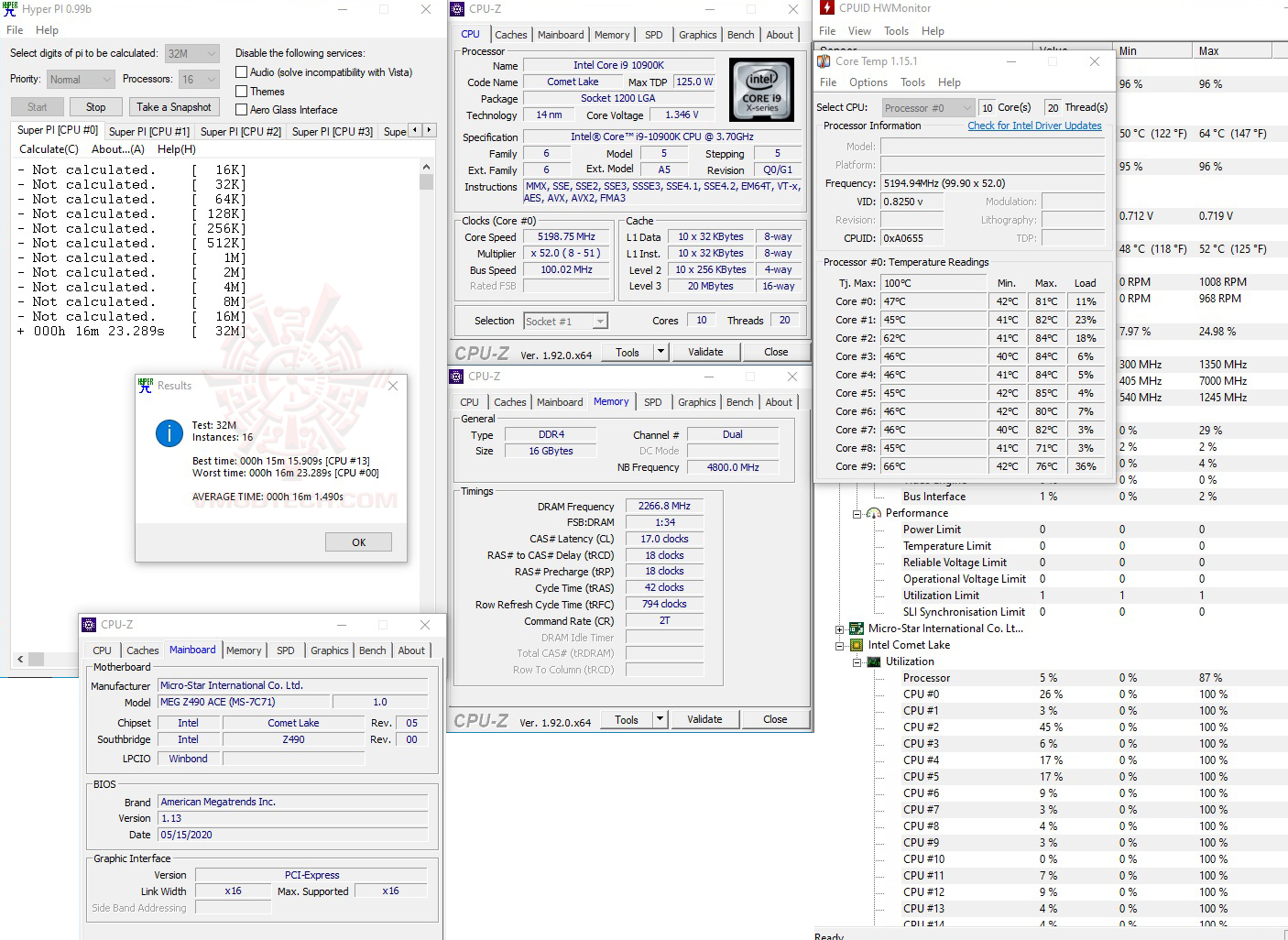Click the CPU-Z icon on the Memory window
The width and height of the screenshot is (1288, 940).
[456, 376]
